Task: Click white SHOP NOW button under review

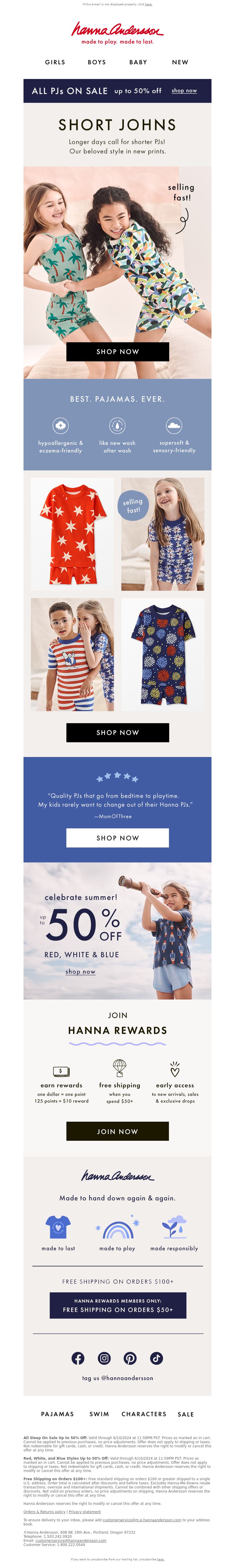Action: pos(117,837)
